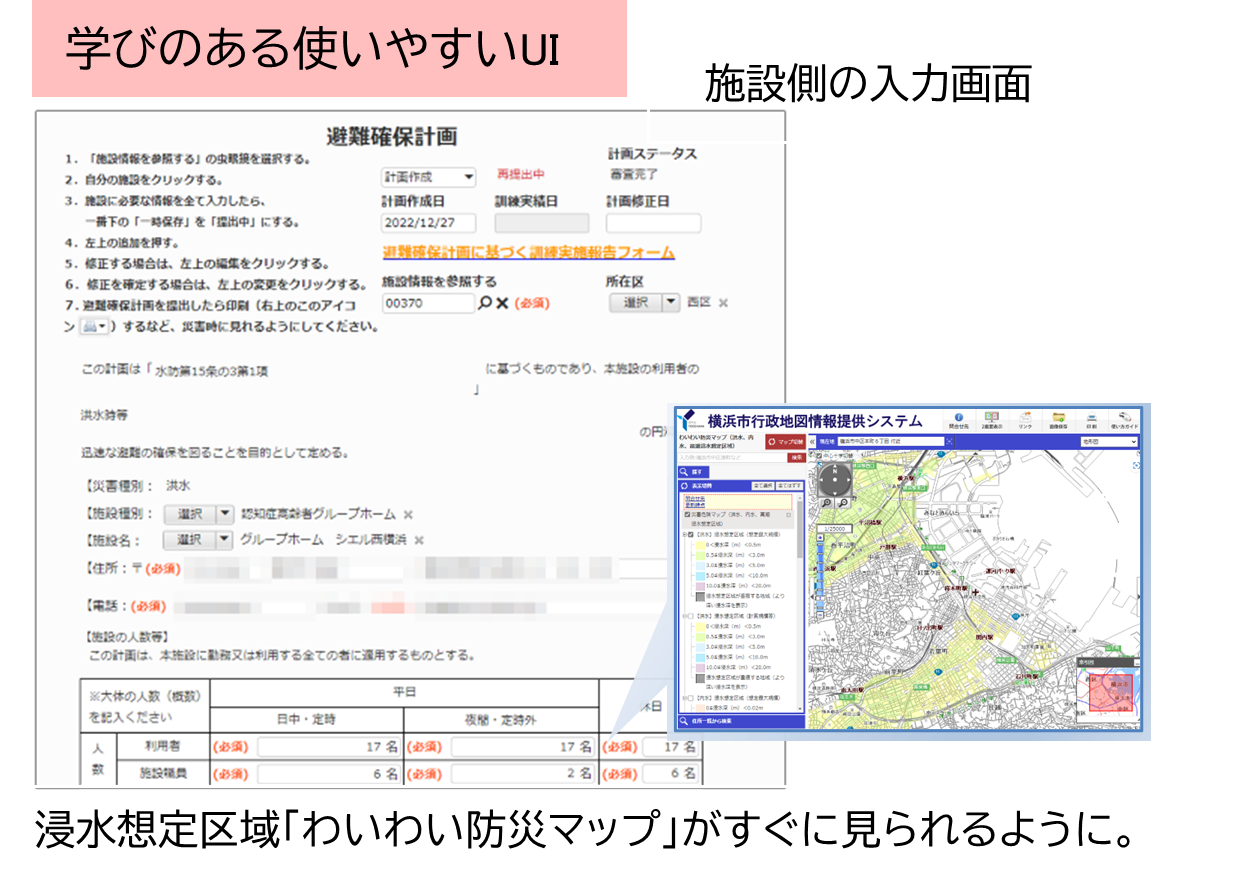Screen dimensions: 1241x881
Task: Click the 計画作成日 field showing 2022/12/27
Action: tap(428, 223)
